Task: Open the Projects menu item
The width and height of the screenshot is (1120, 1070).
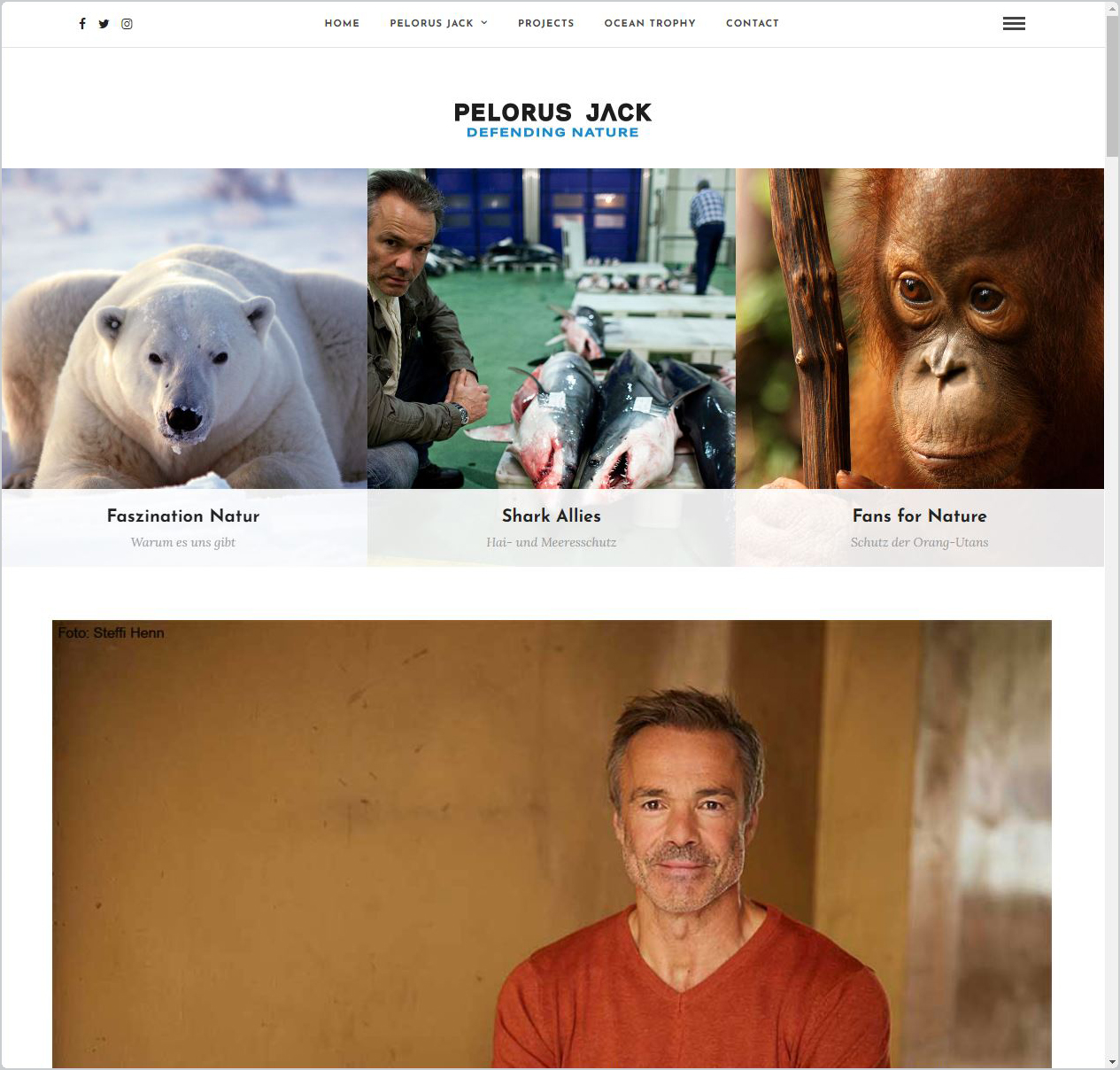Action: (x=545, y=23)
